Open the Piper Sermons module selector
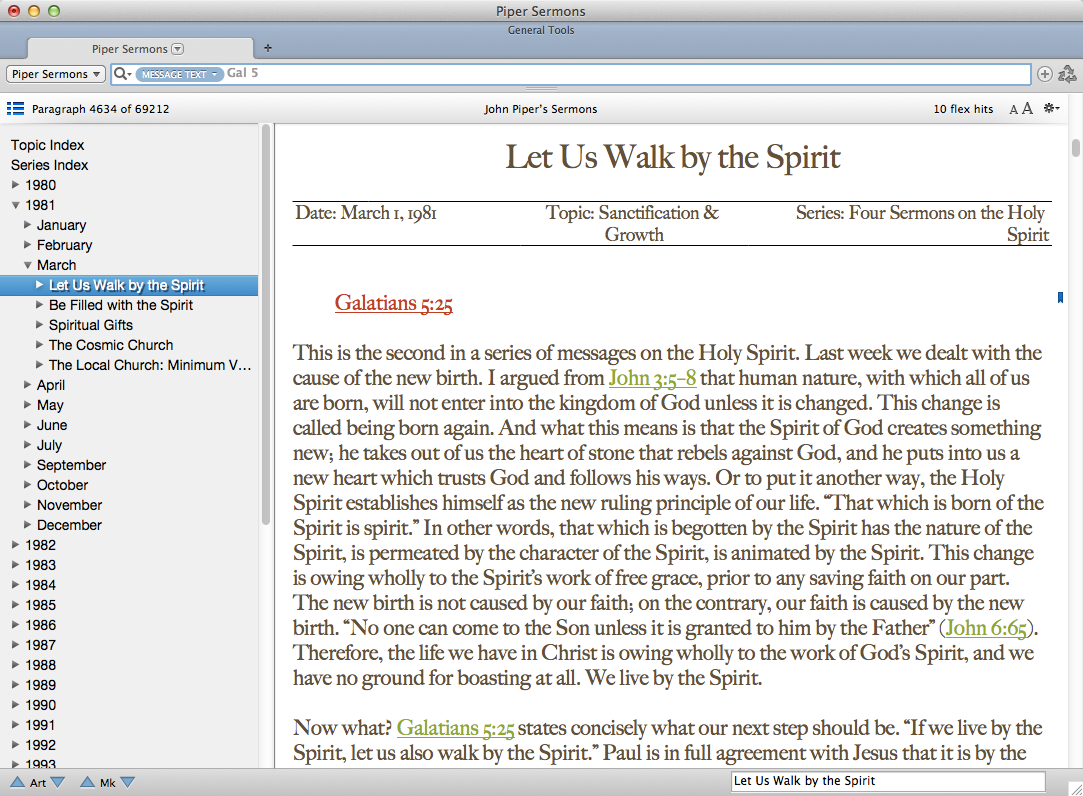 click(56, 74)
